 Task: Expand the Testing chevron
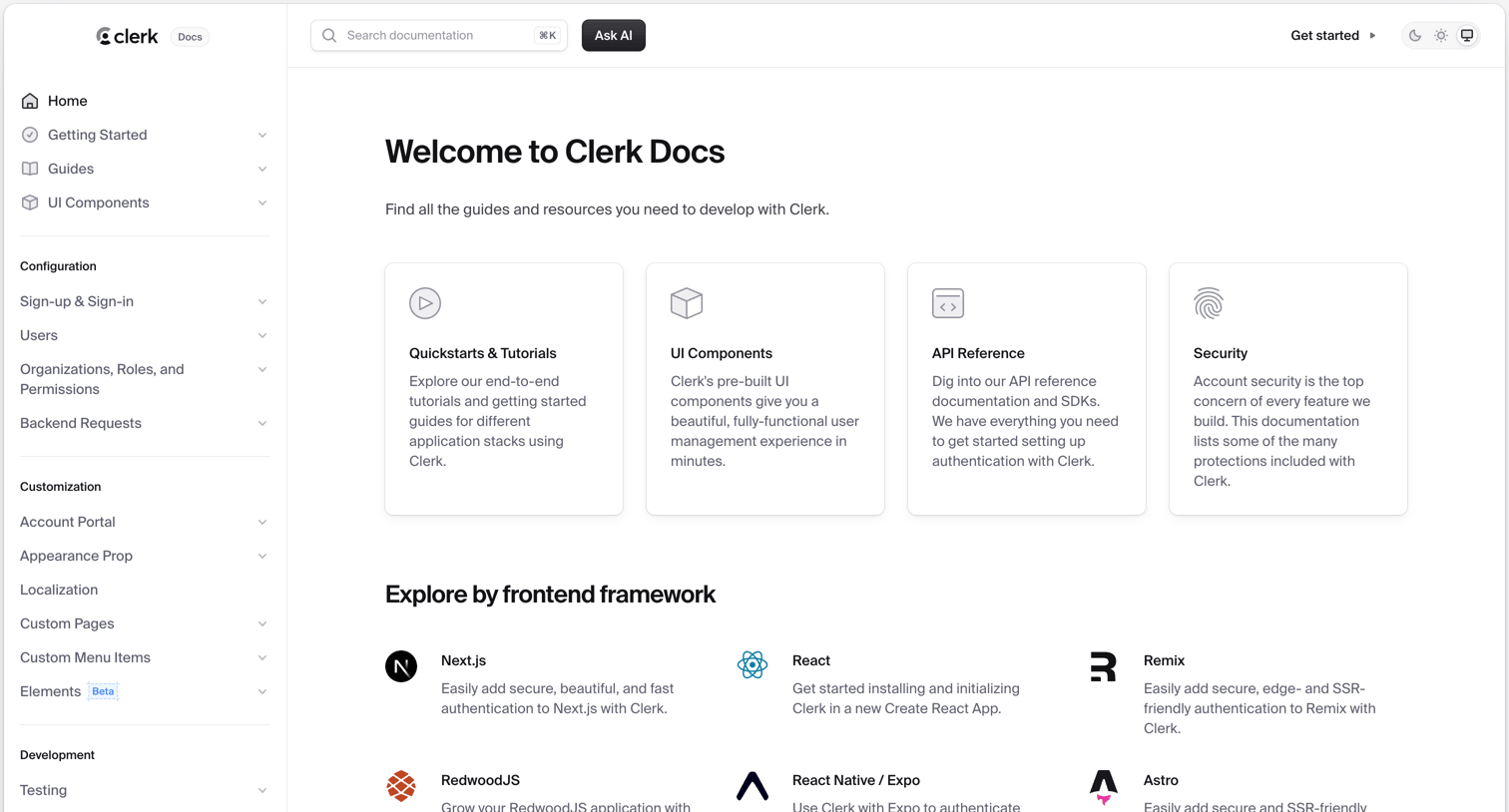click(262, 790)
